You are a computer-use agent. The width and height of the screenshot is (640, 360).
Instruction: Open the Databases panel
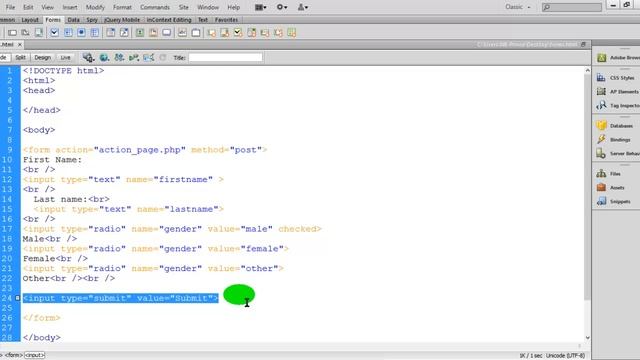pos(616,126)
